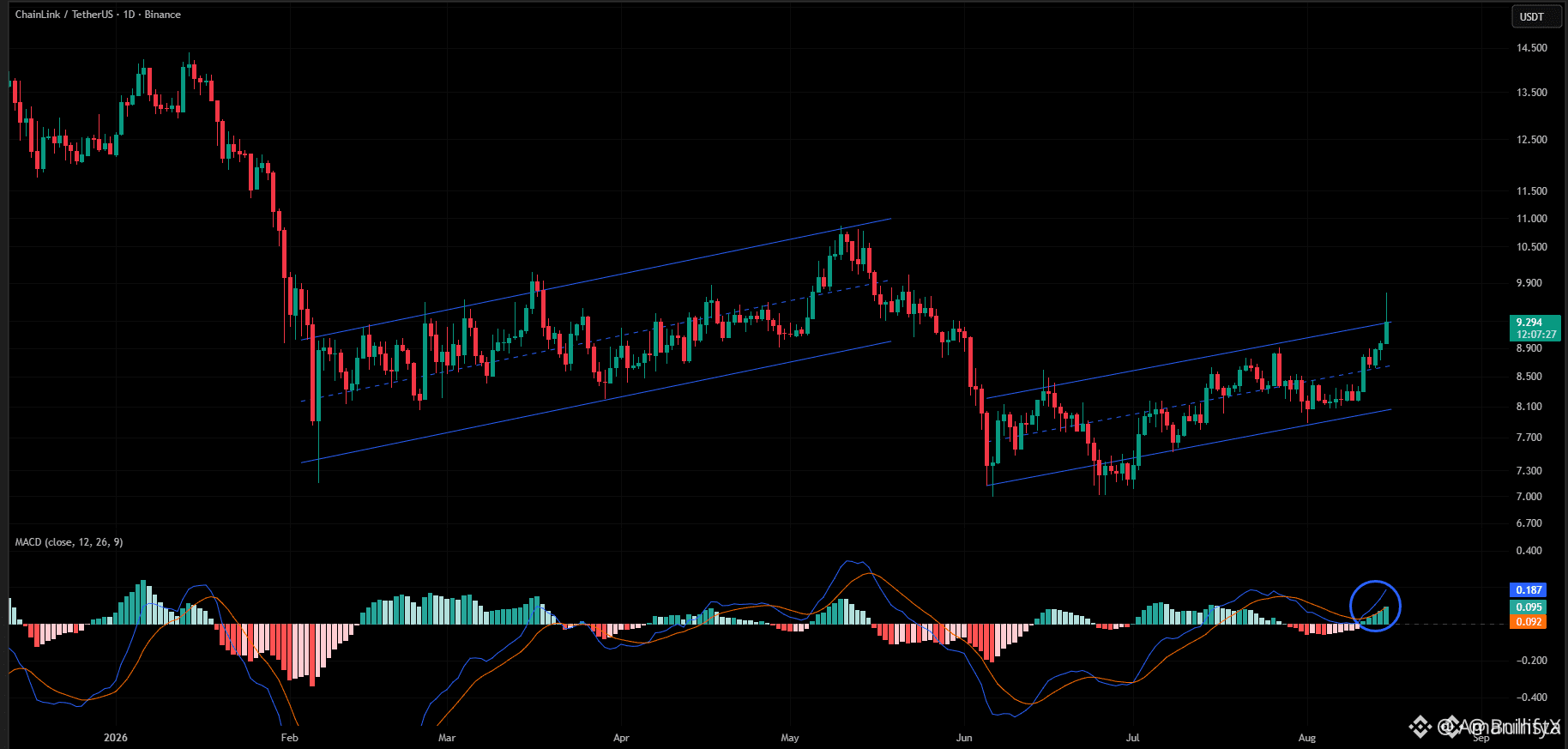This screenshot has width=1568, height=749.
Task: Click the 11.500 price axis label
Action: pos(1532,191)
